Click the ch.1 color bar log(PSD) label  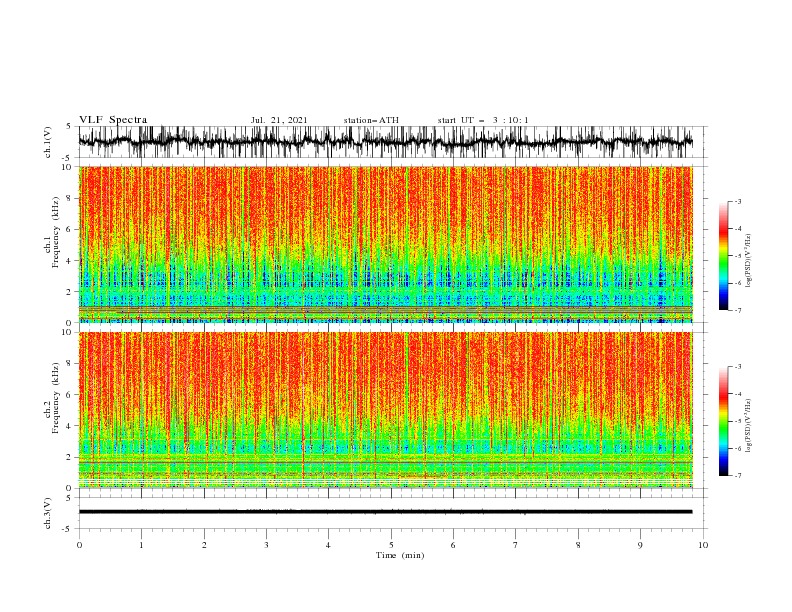click(x=749, y=261)
